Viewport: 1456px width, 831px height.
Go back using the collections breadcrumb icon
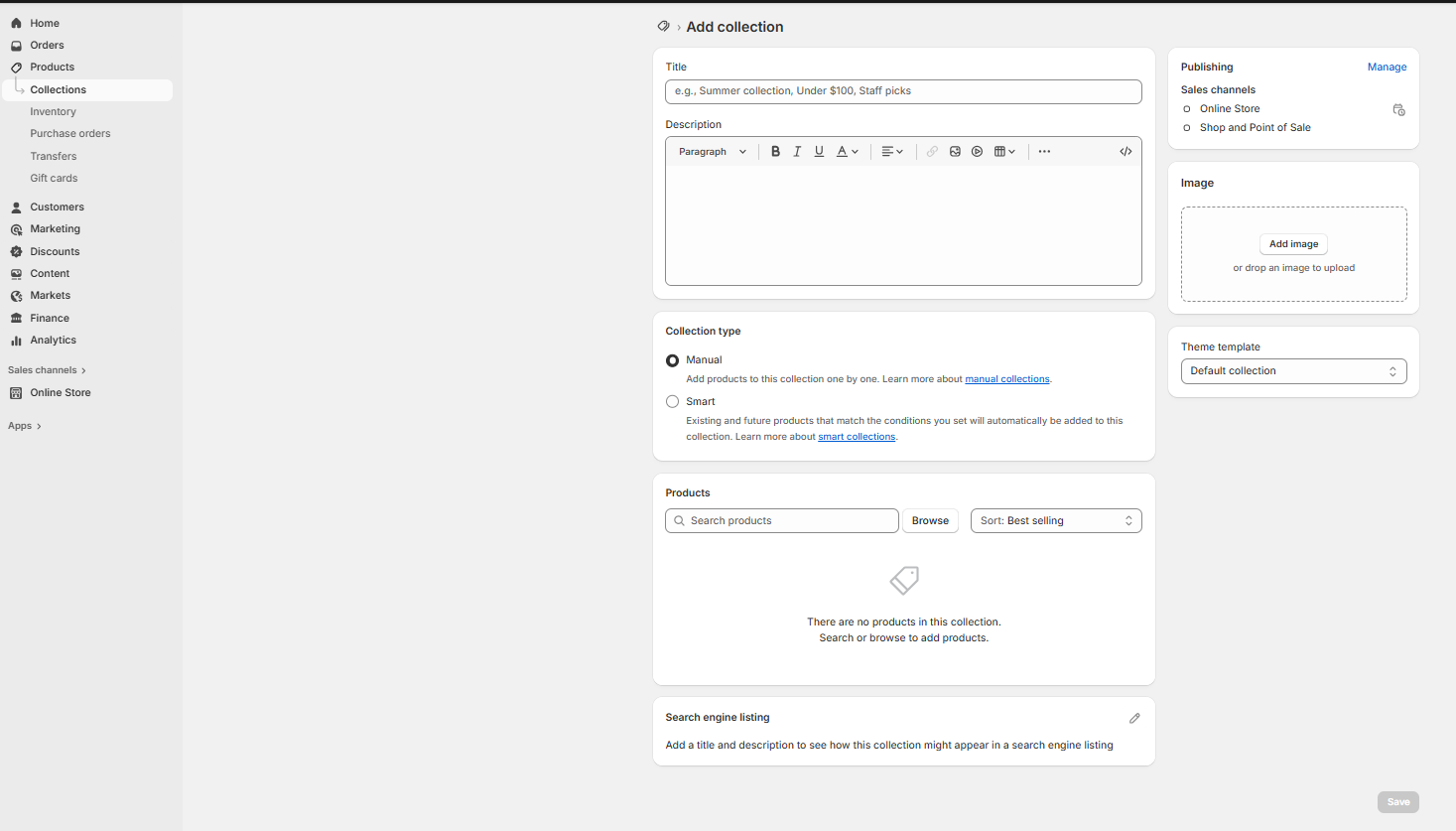[663, 27]
